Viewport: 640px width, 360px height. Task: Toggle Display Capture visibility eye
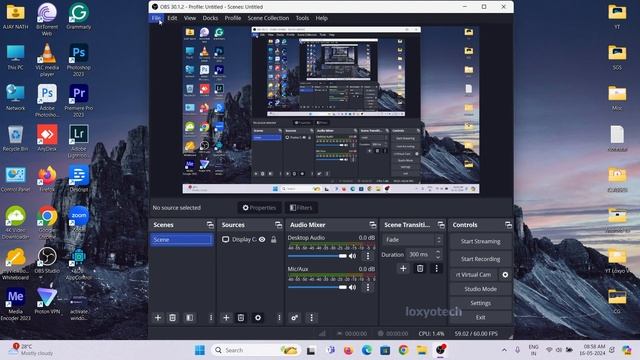[262, 240]
